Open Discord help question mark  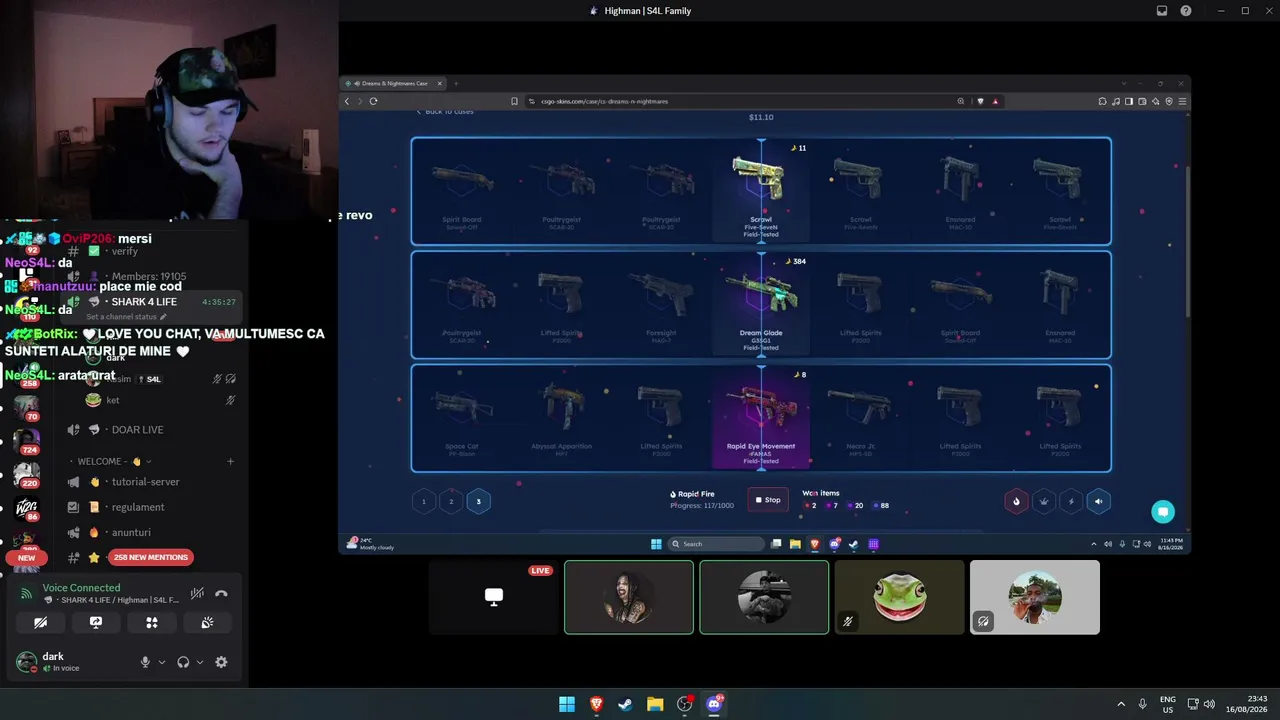1186,11
